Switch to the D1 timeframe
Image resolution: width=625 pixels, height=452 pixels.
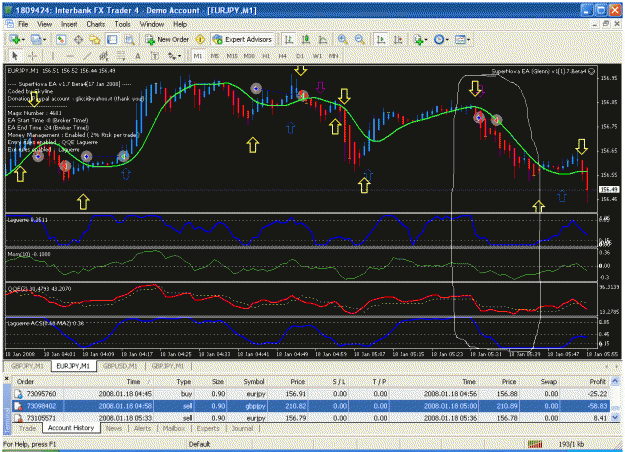pyautogui.click(x=300, y=56)
